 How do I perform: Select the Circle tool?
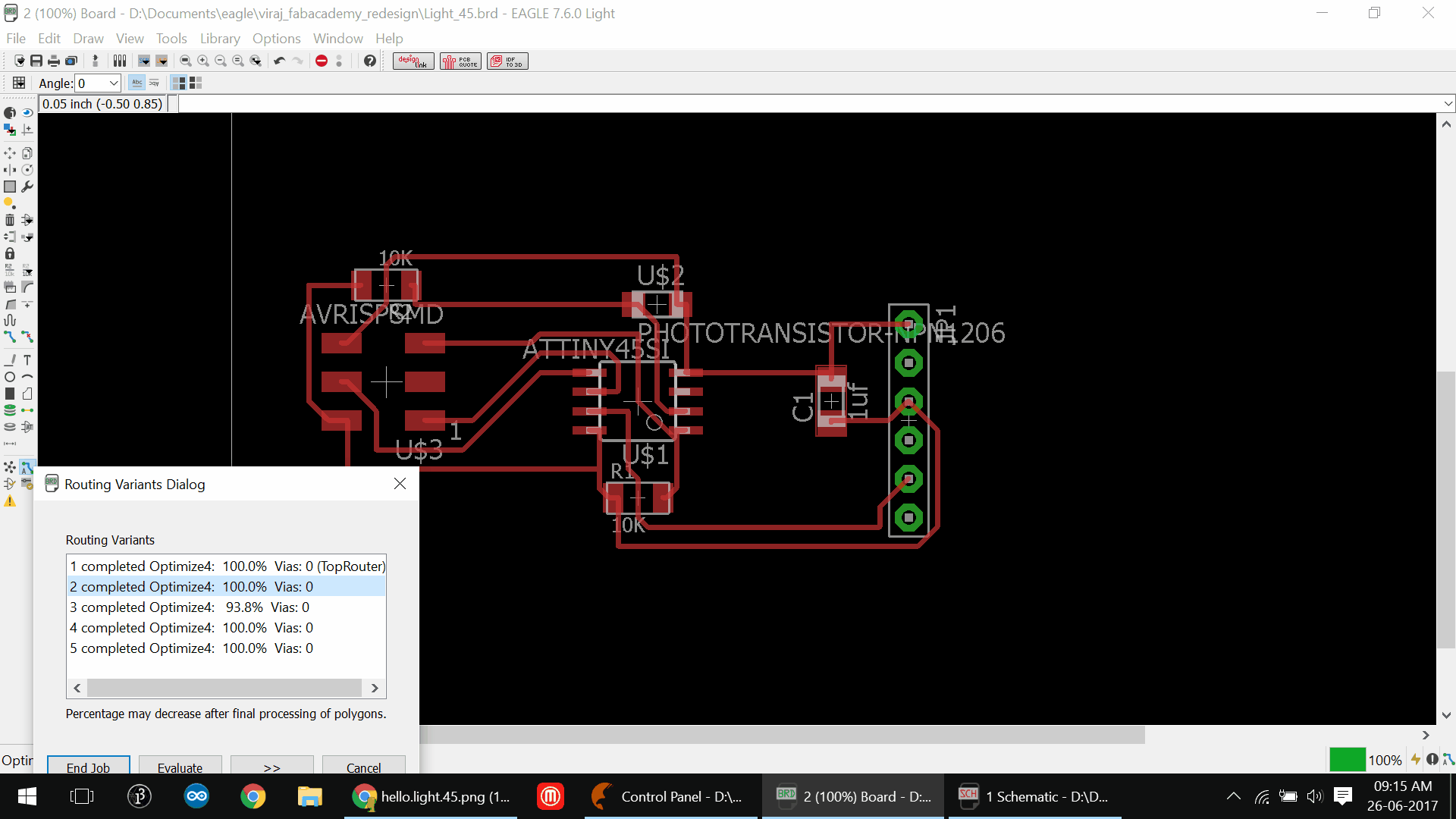coord(10,377)
